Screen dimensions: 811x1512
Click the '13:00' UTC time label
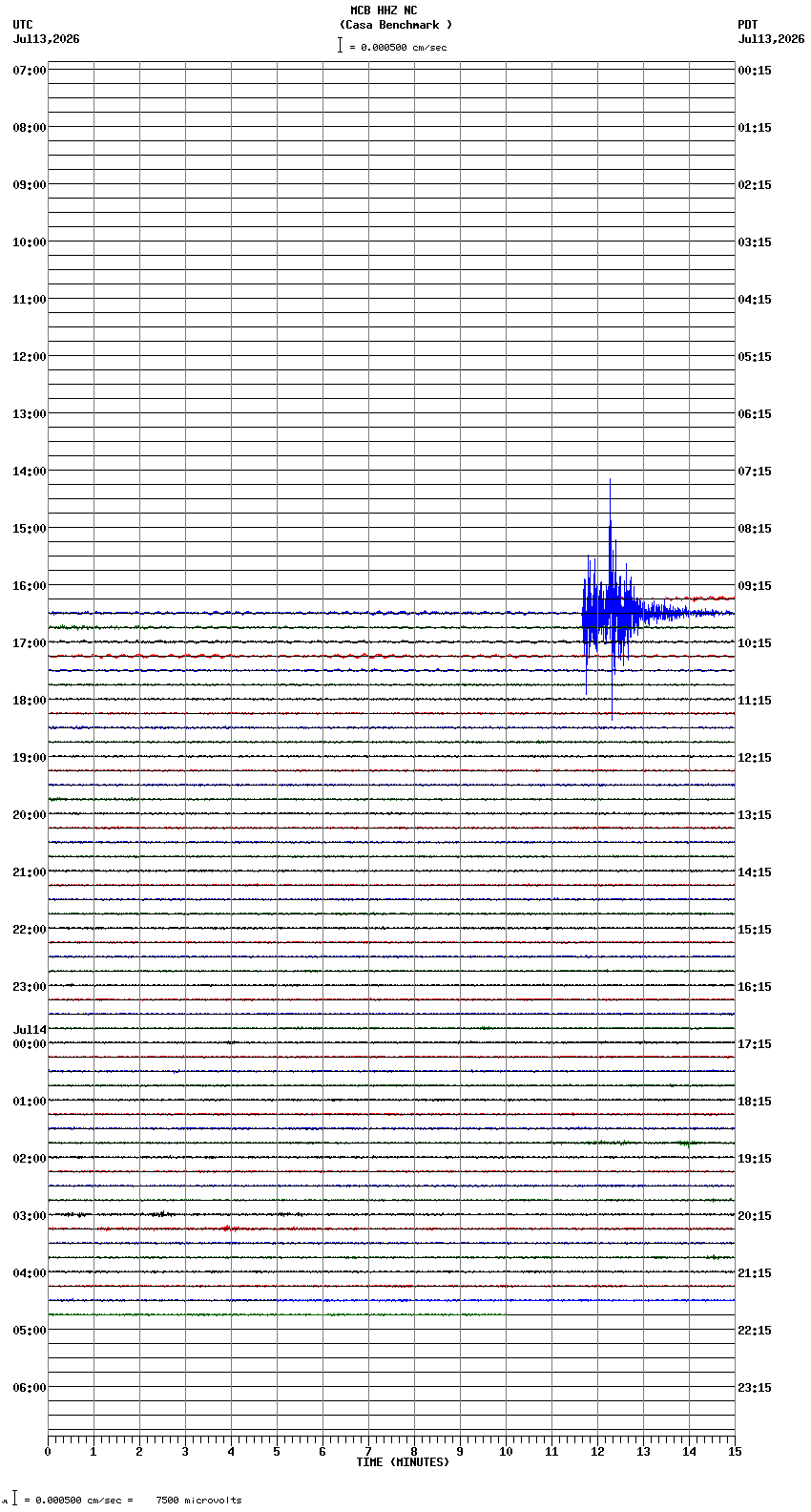coord(30,414)
